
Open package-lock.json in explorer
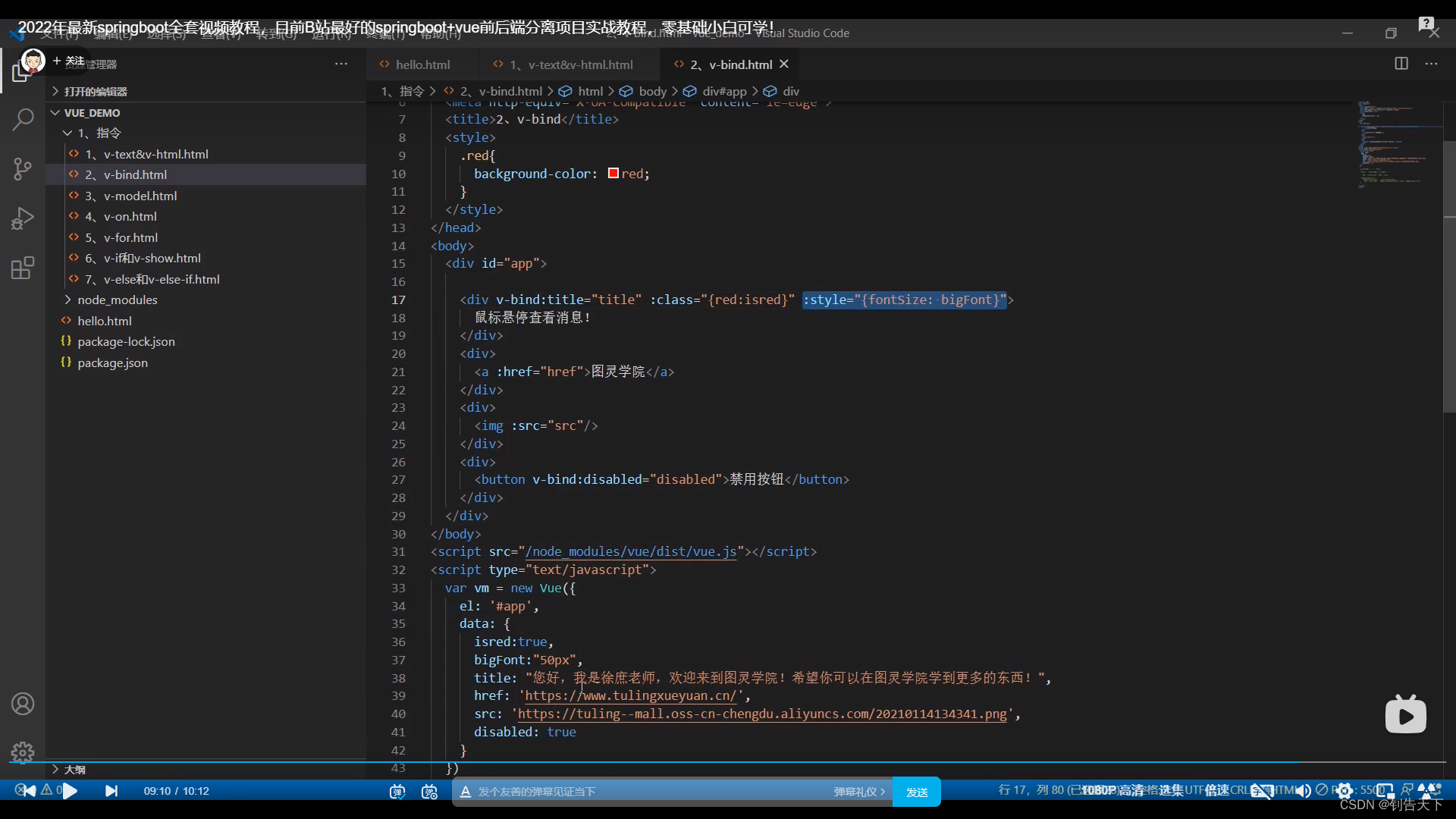point(206,341)
